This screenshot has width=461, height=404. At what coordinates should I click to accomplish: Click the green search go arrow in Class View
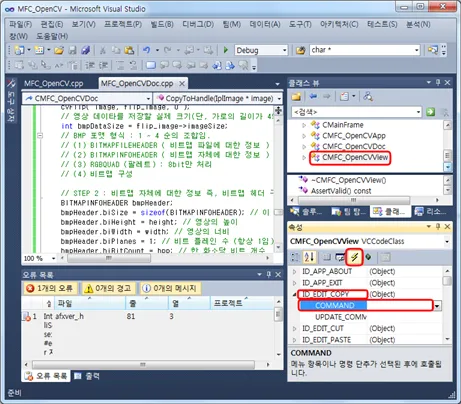(x=430, y=112)
